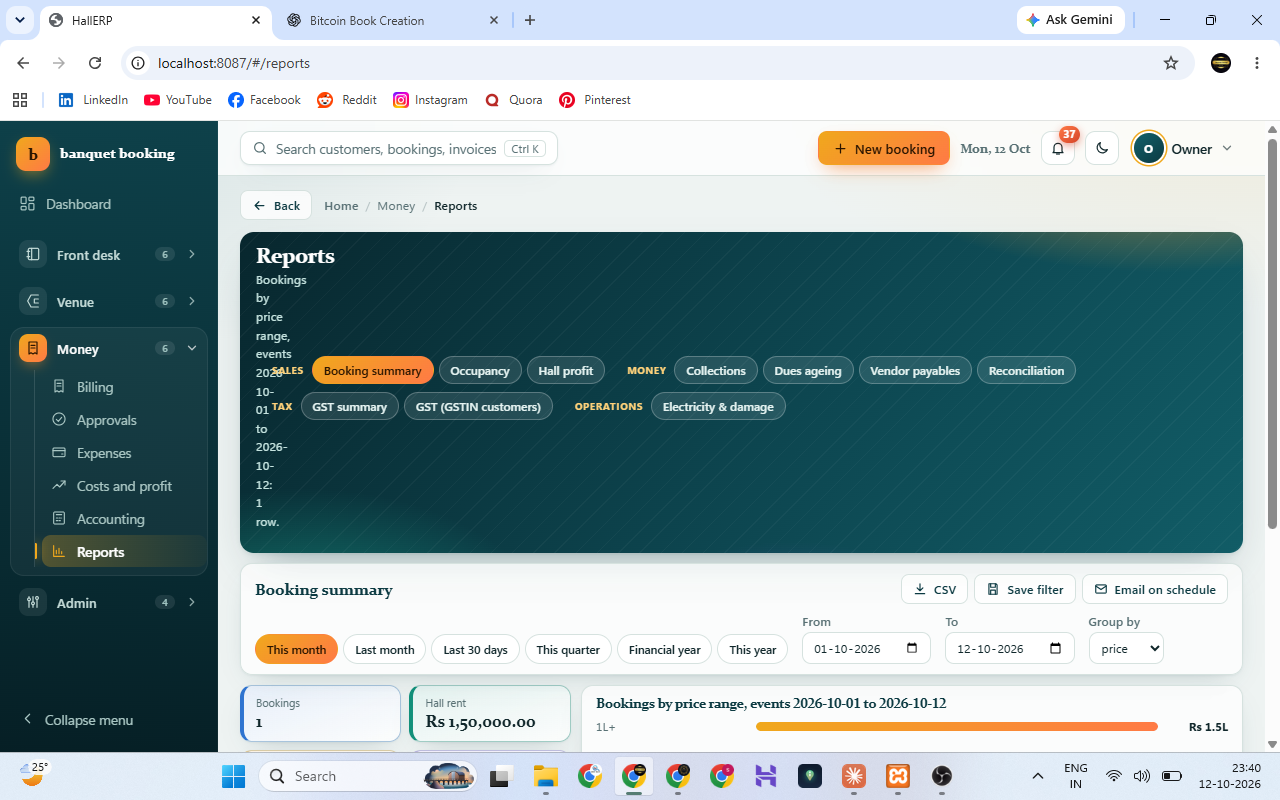Click the Money section icon
Image resolution: width=1280 pixels, height=800 pixels.
point(33,348)
